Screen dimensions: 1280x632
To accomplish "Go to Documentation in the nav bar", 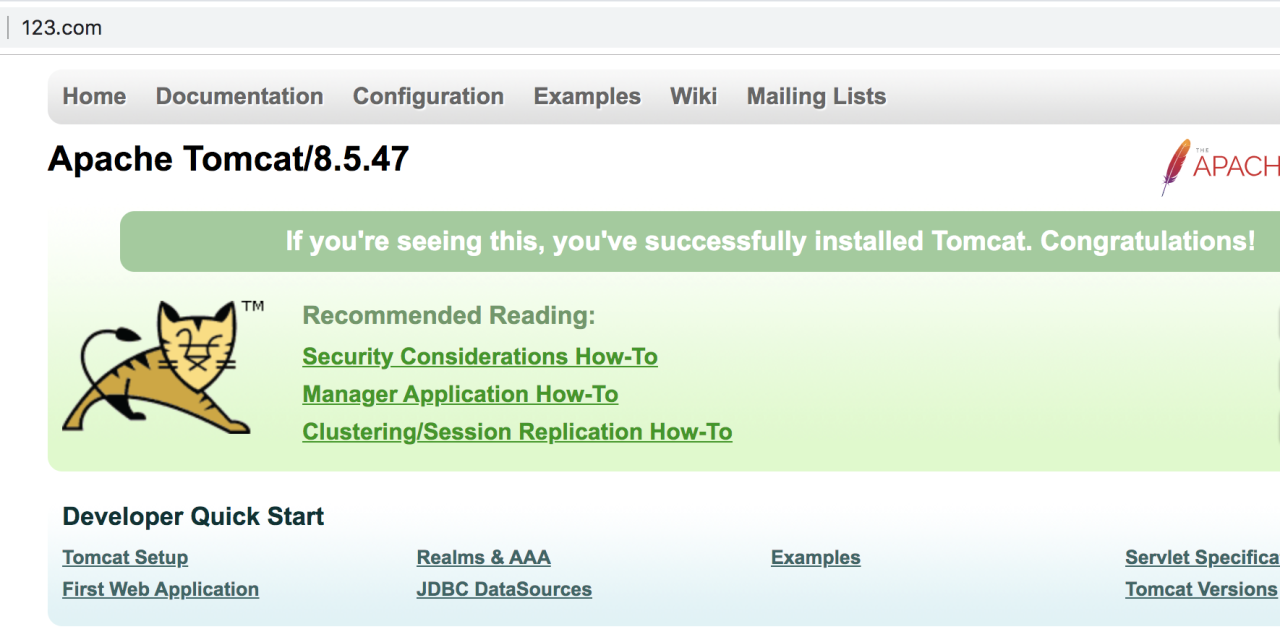I will point(239,97).
